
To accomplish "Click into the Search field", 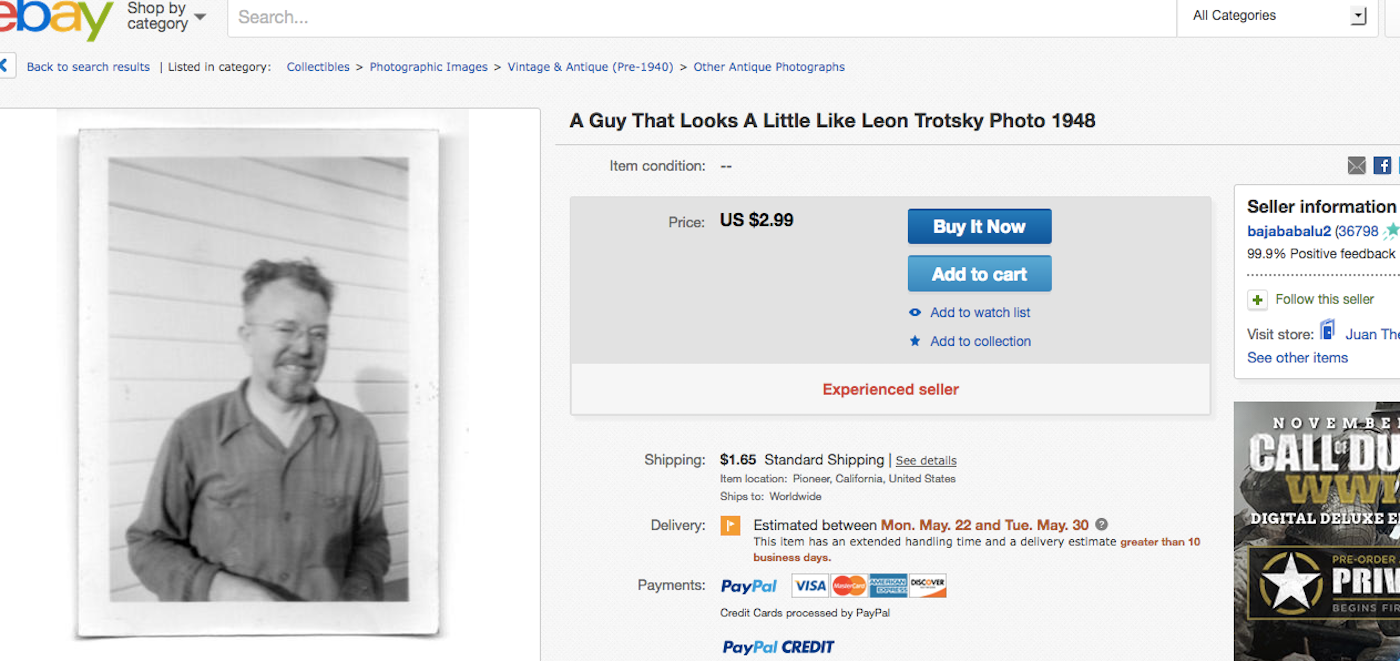I will 700,17.
